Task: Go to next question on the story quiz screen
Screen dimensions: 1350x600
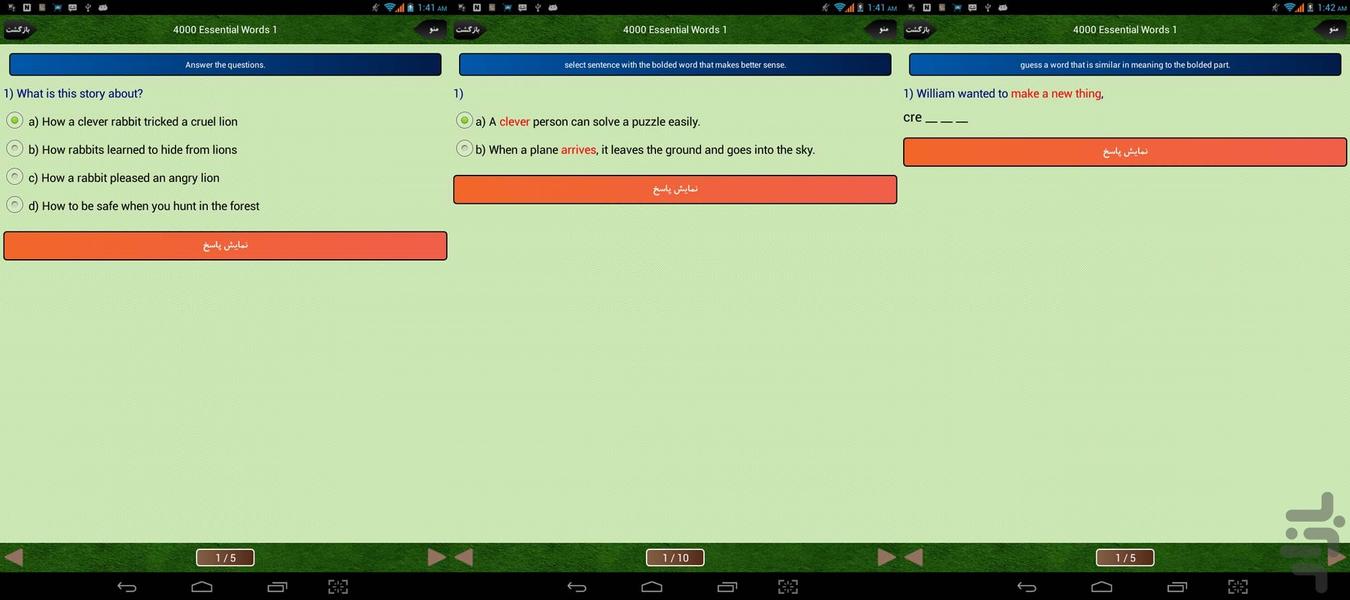Action: (436, 557)
